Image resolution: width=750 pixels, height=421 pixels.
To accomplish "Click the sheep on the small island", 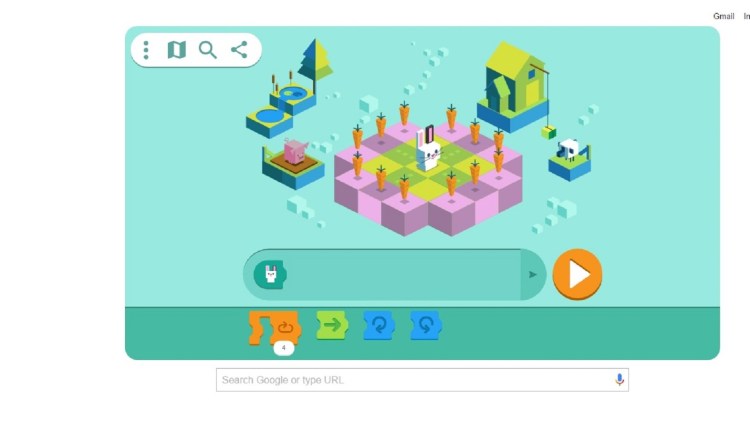I will point(568,150).
